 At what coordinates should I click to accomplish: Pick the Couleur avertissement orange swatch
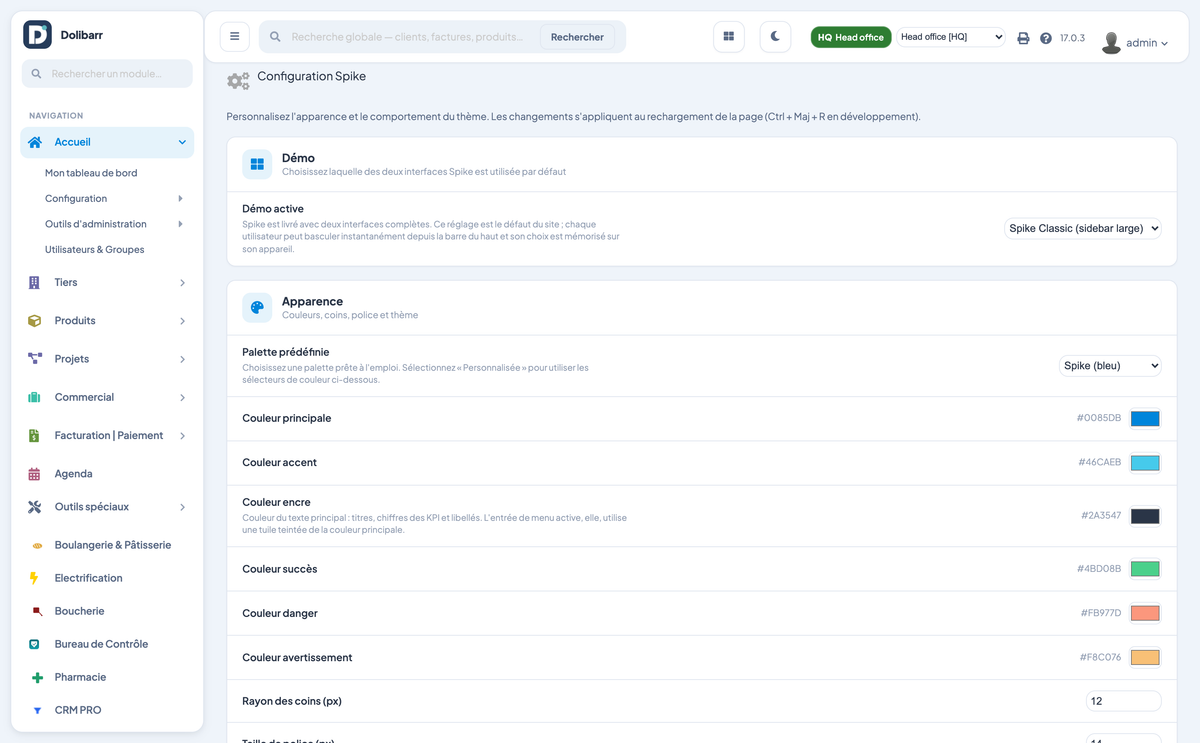tap(1145, 658)
